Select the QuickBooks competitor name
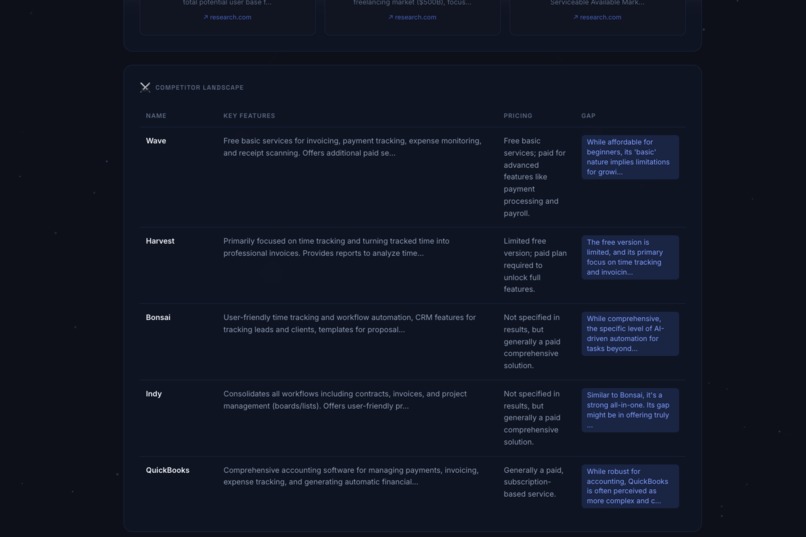The image size is (806, 537). 168,470
